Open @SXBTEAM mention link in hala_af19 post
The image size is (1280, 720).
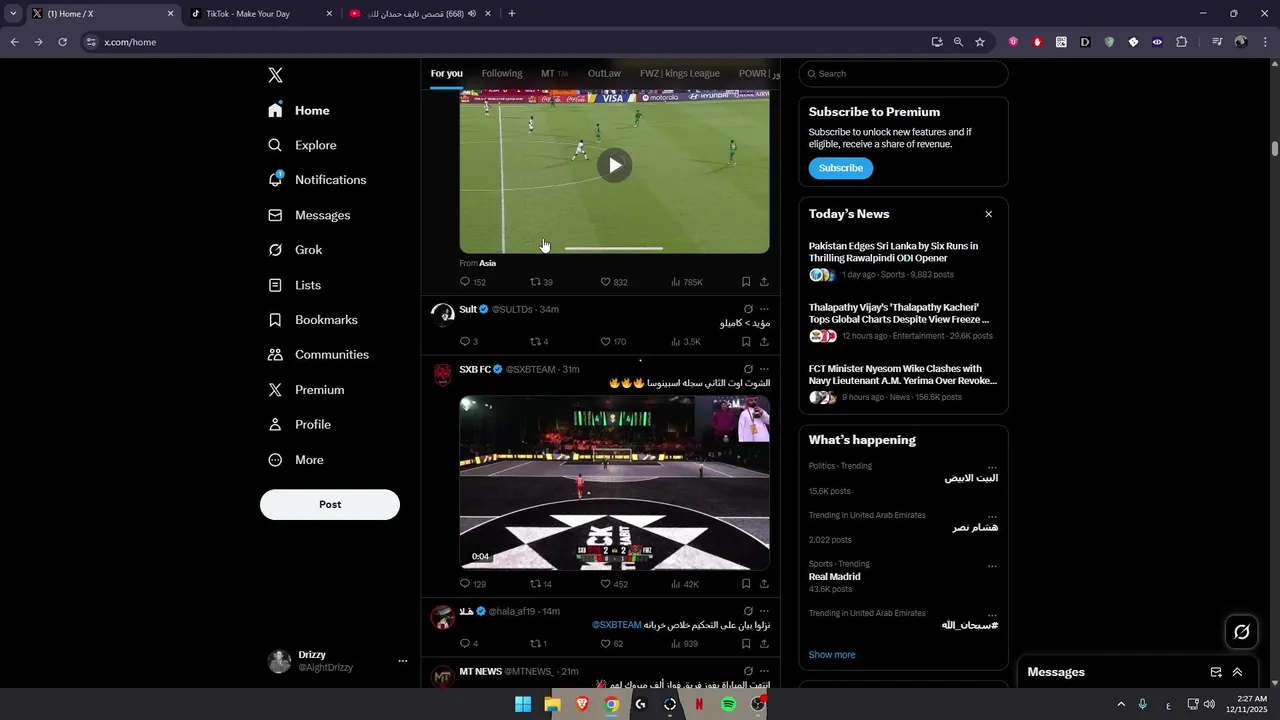click(616, 625)
